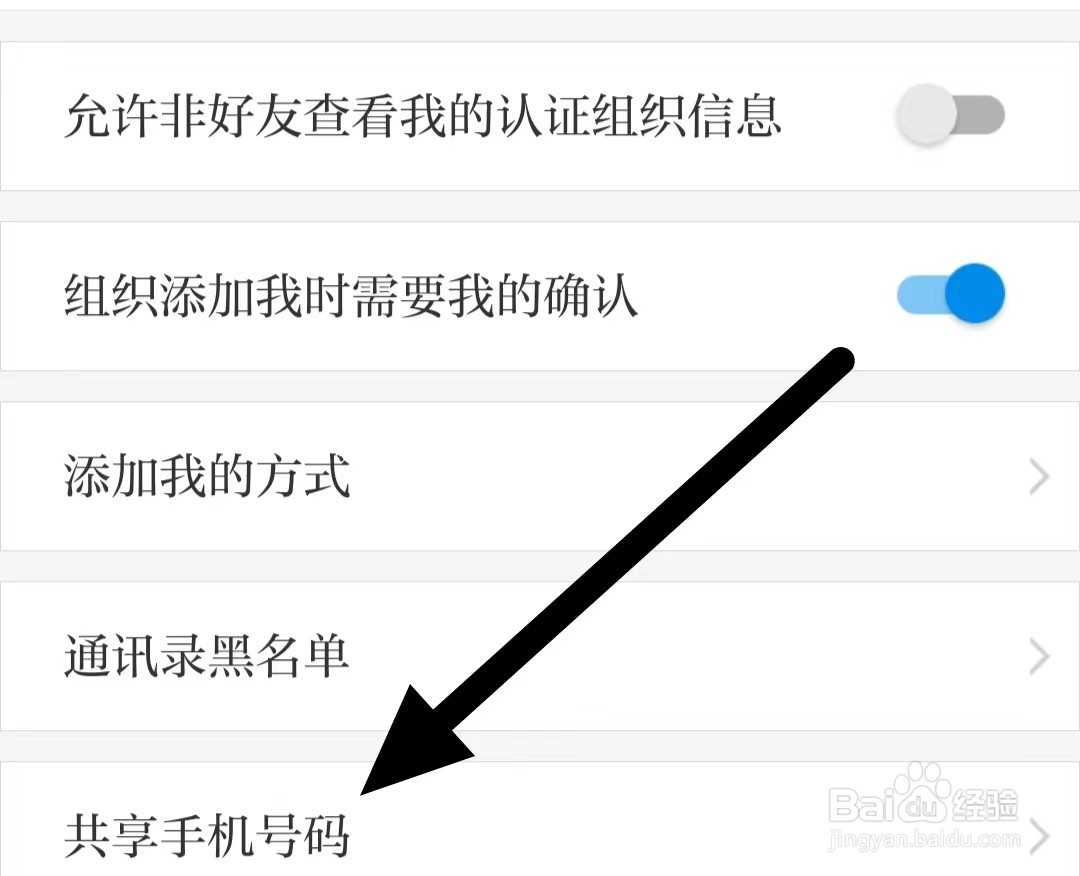The width and height of the screenshot is (1080, 876).
Task: Click the jingyan.baidu.com watermark link
Action: pos(924,840)
